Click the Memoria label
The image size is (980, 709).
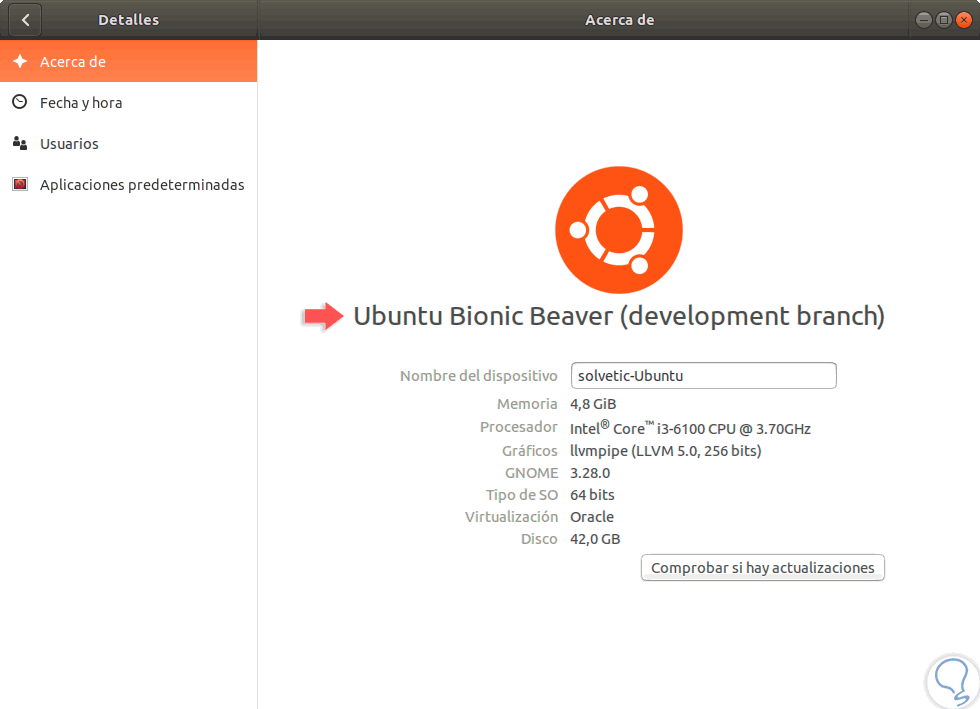527,405
